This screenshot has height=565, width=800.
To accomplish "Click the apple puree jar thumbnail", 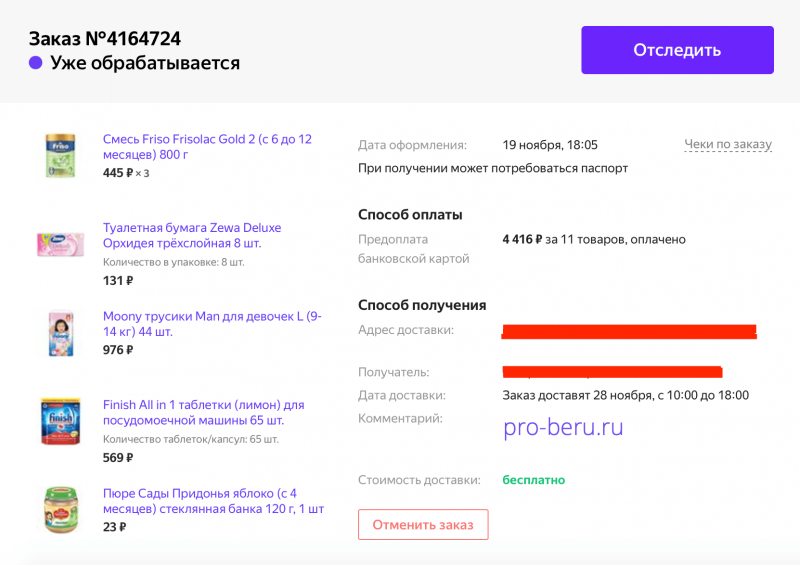I will [61, 510].
